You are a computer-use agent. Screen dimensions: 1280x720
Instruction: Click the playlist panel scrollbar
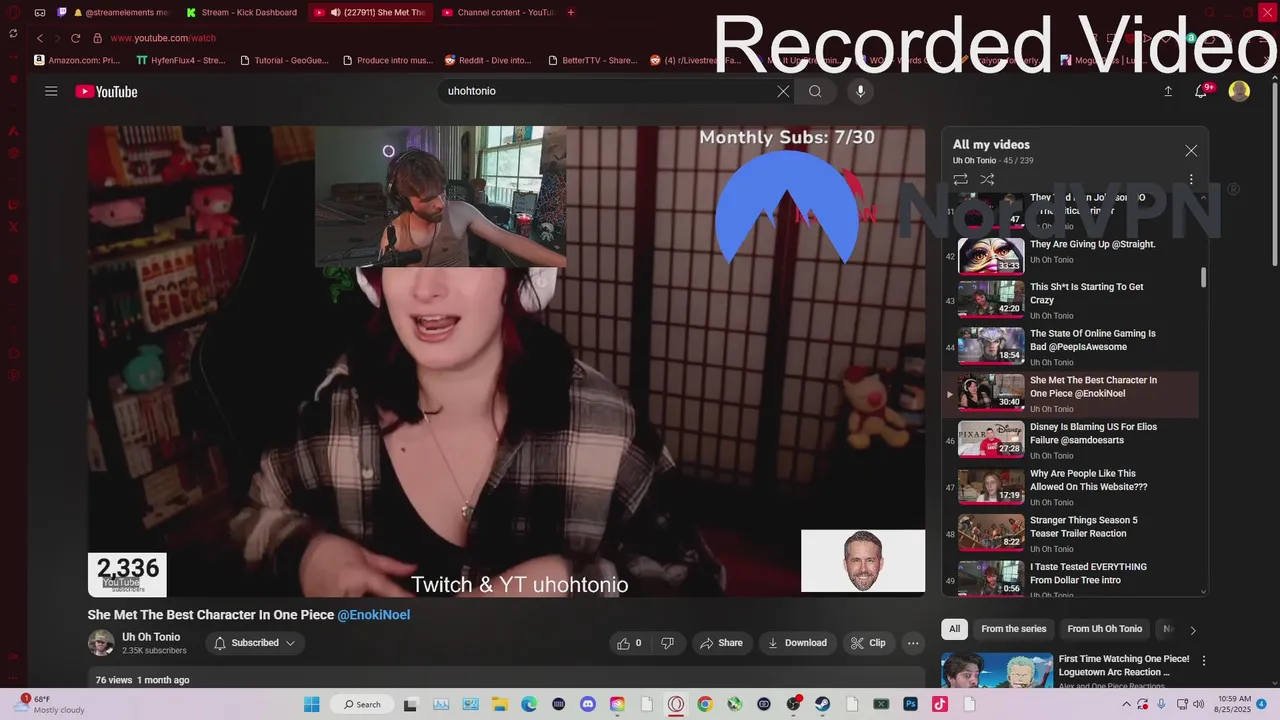coord(1203,277)
